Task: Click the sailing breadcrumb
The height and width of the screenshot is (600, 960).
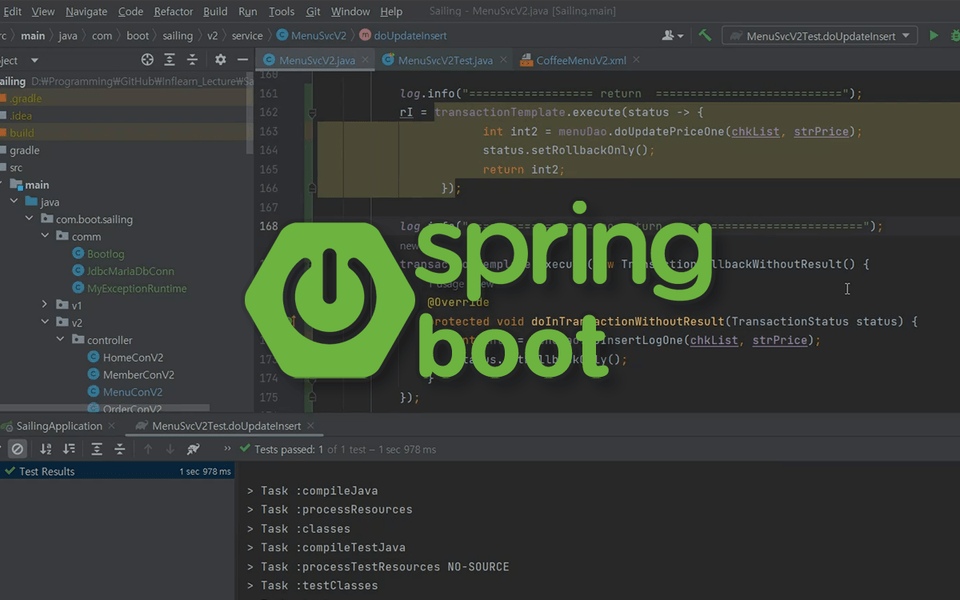Action: coord(178,36)
